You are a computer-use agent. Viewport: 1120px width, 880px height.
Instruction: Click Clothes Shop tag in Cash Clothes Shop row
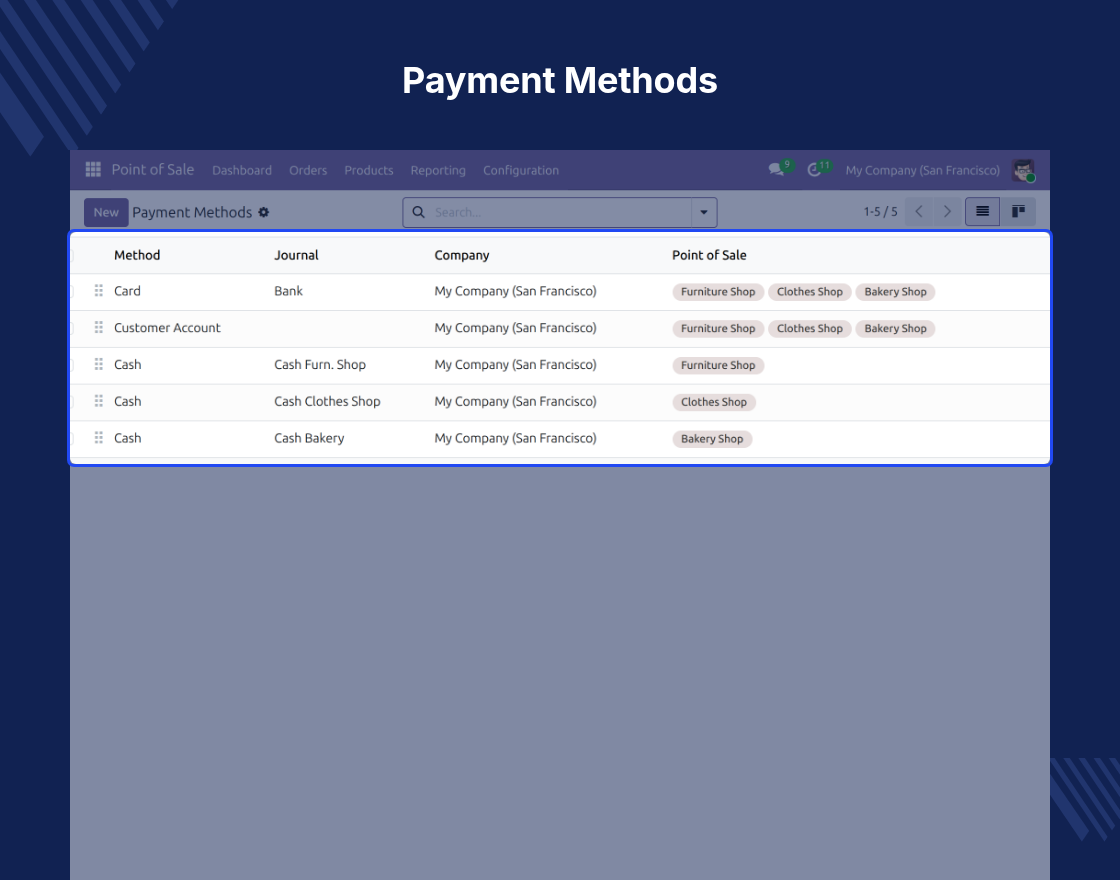pos(714,402)
